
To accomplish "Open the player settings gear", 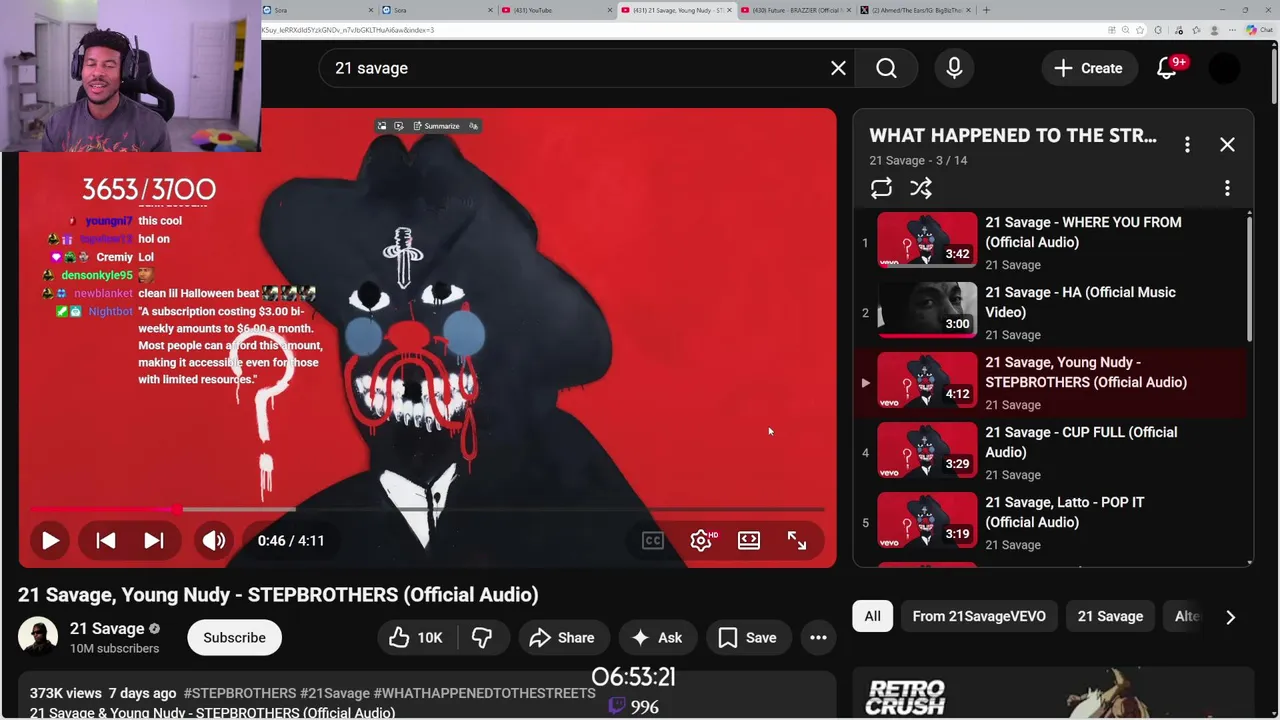I will [x=701, y=540].
